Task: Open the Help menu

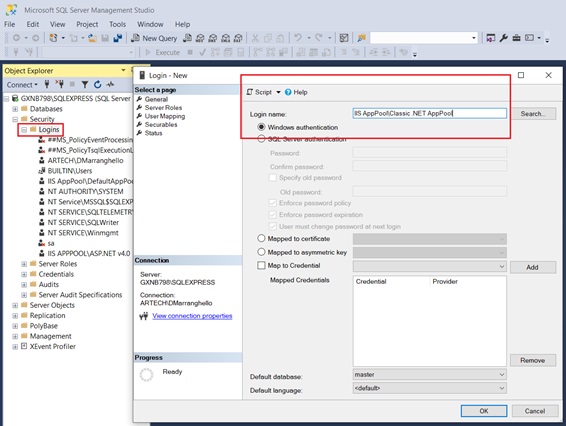Action: 182,24
